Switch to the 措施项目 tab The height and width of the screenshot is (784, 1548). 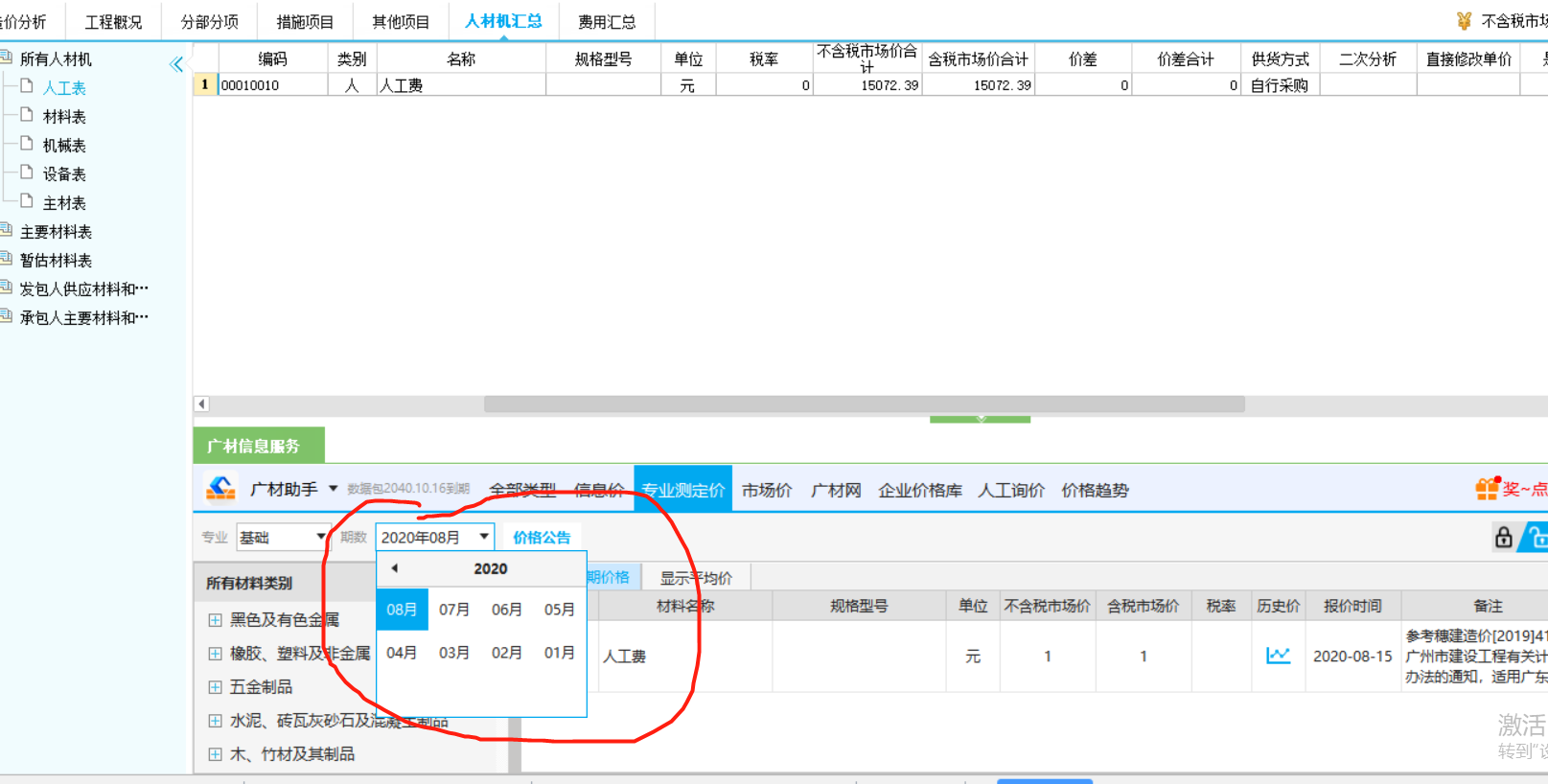pyautogui.click(x=305, y=21)
